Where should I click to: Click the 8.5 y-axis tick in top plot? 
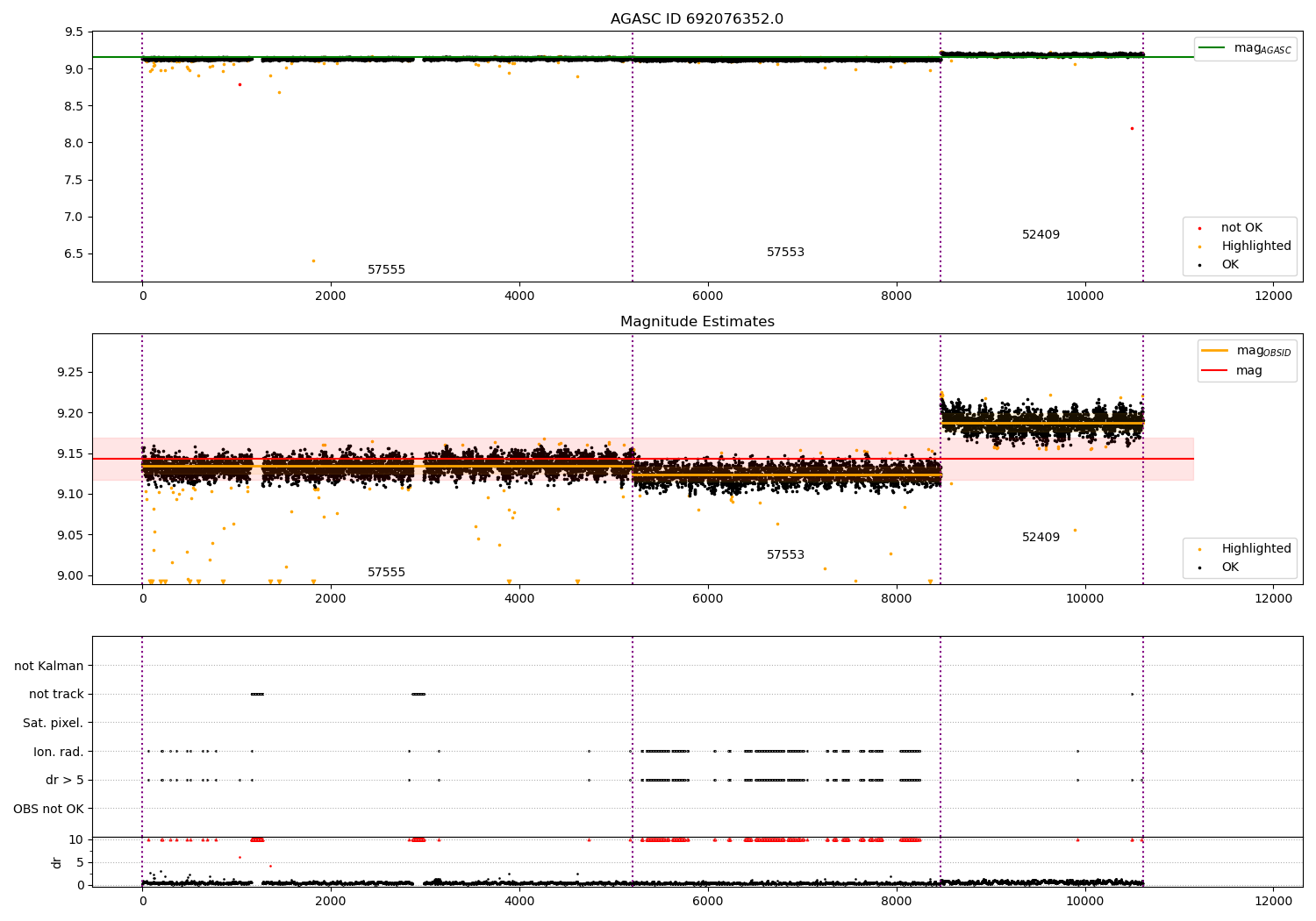(x=75, y=106)
